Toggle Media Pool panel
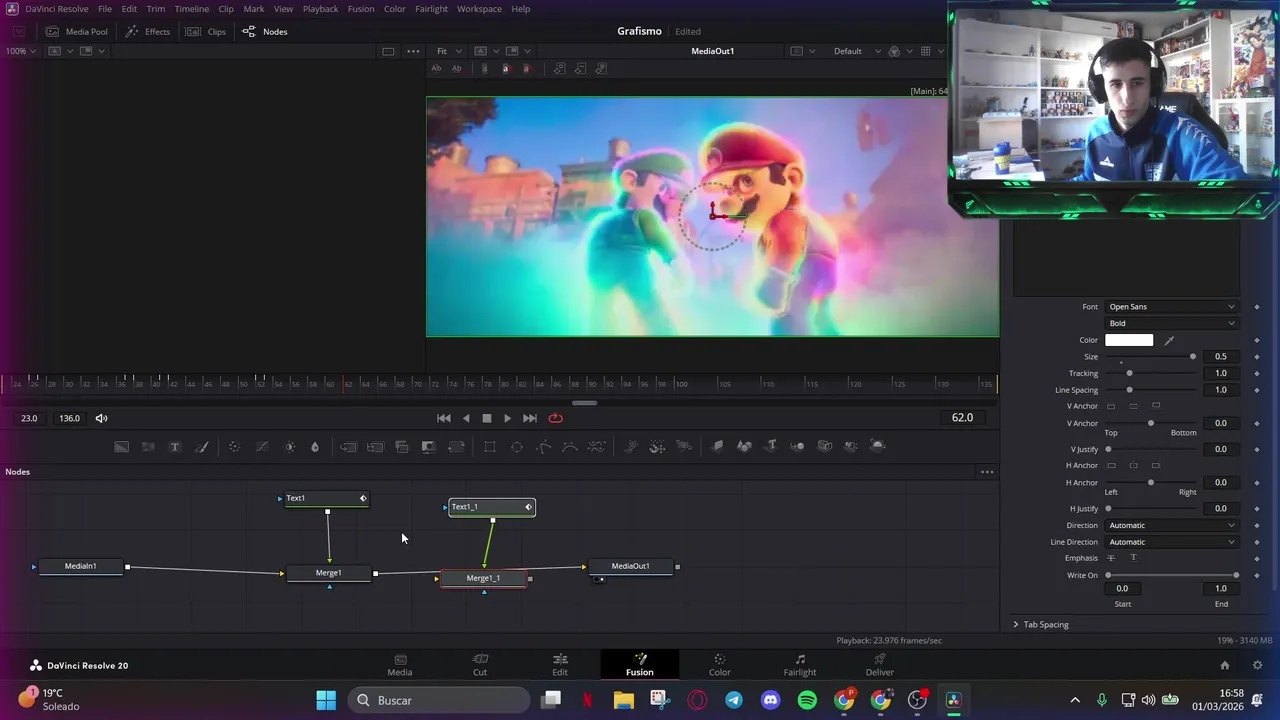This screenshot has width=1280, height=720. [x=76, y=31]
